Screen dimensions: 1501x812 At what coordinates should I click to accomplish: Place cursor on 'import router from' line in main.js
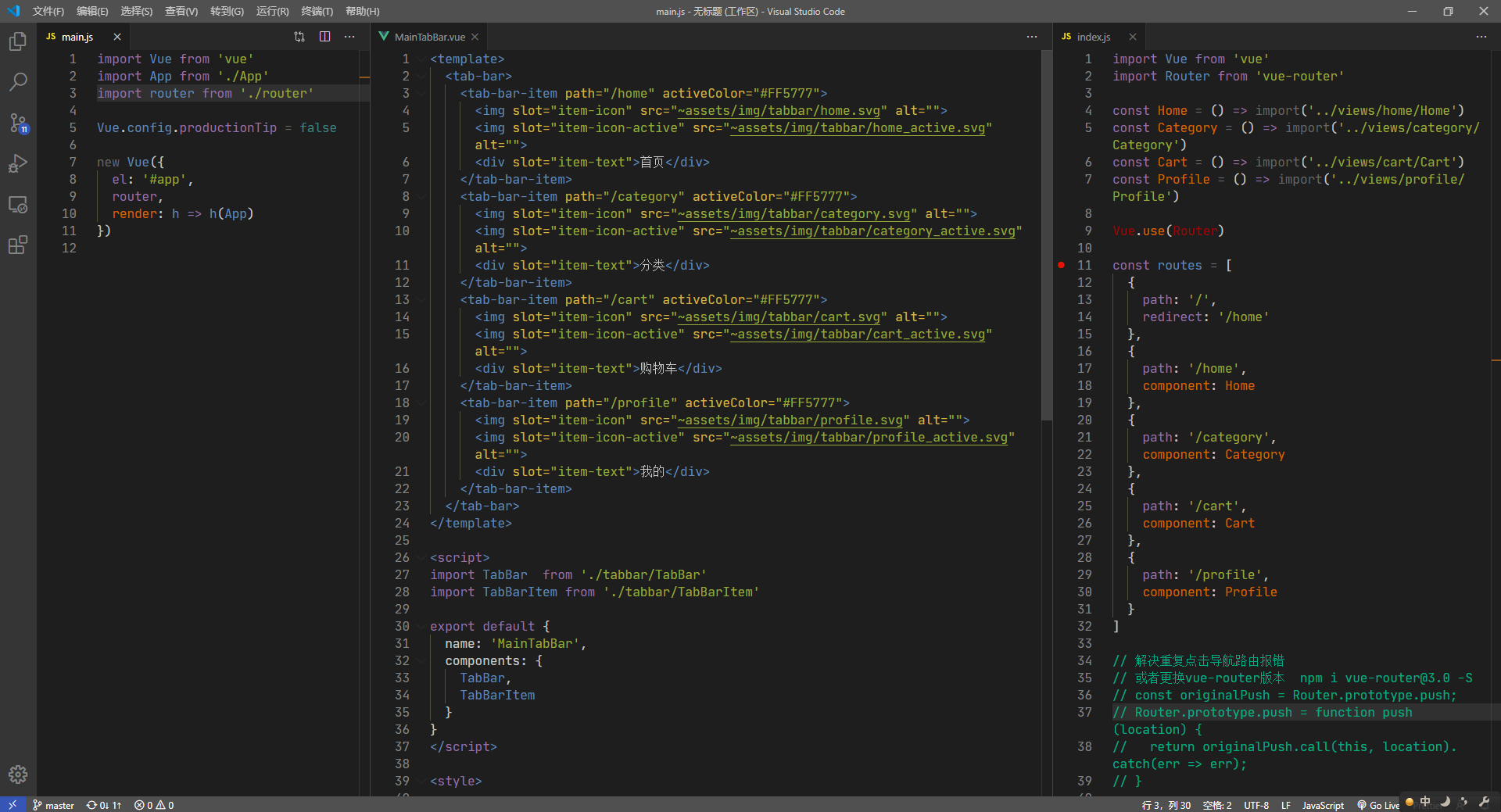pos(205,93)
